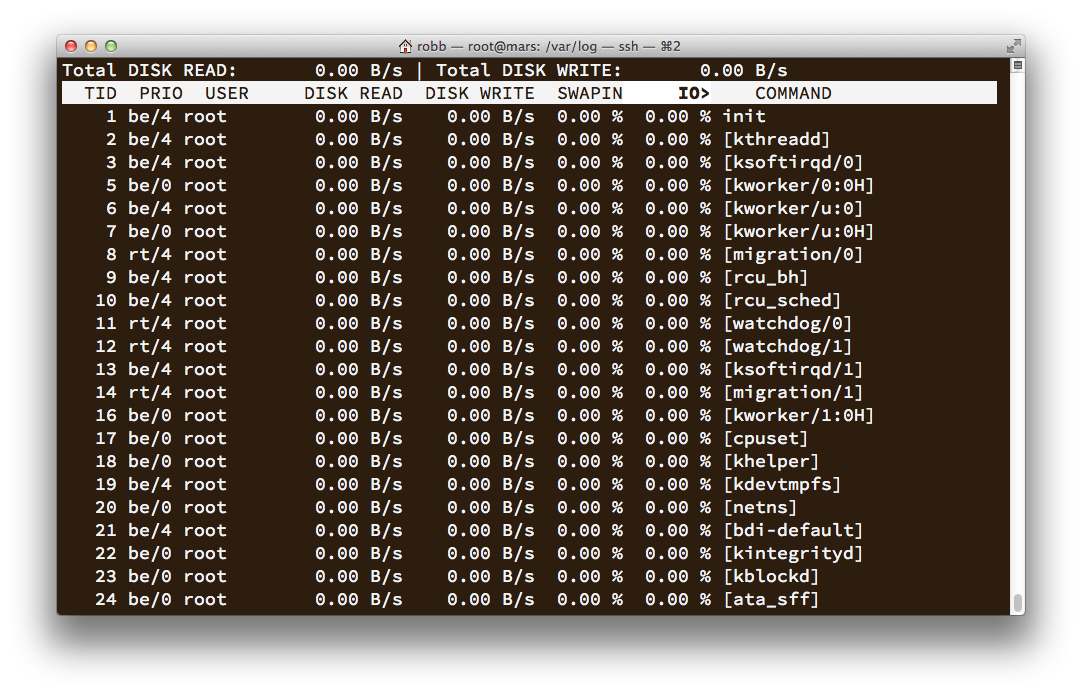The width and height of the screenshot is (1082, 694).
Task: Select the [kthreadd] process entry
Action: [x=777, y=139]
